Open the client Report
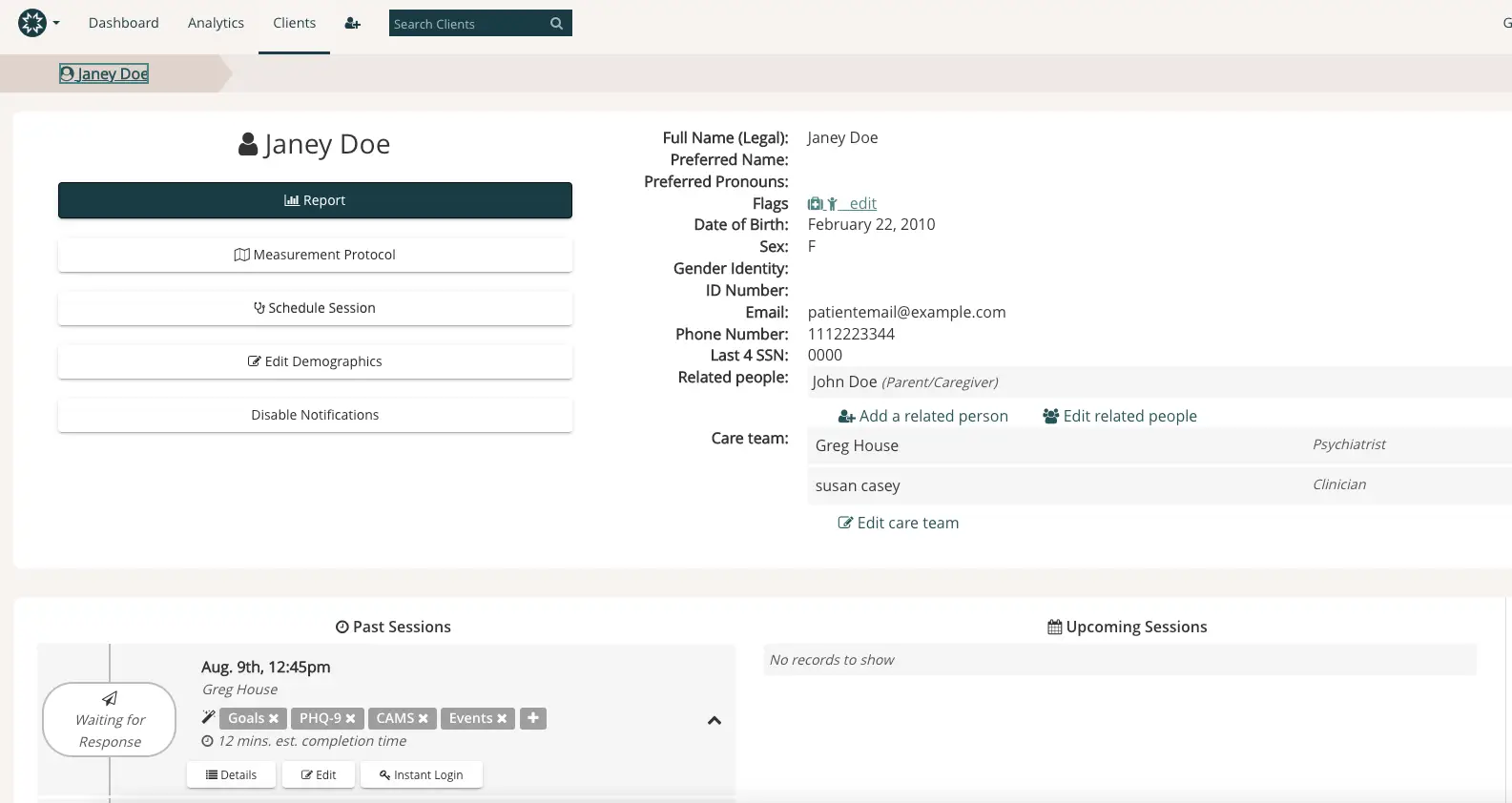The height and width of the screenshot is (803, 1512). tap(315, 200)
